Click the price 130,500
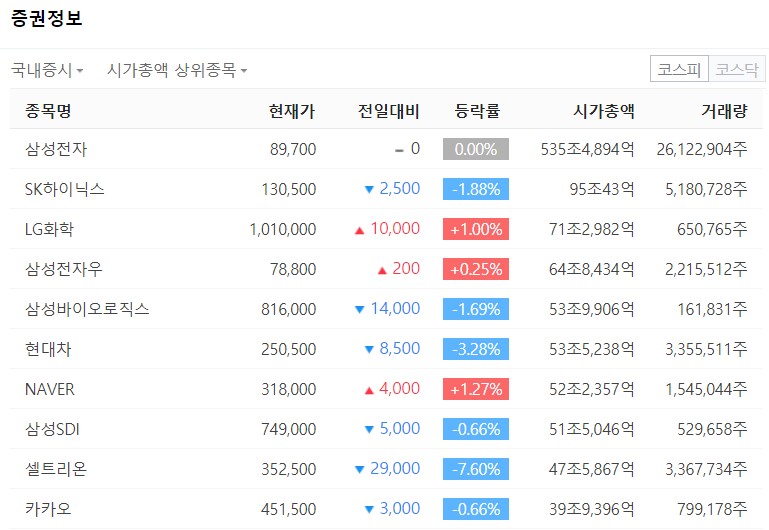Viewport: 769px width, 530px height. tap(288, 189)
